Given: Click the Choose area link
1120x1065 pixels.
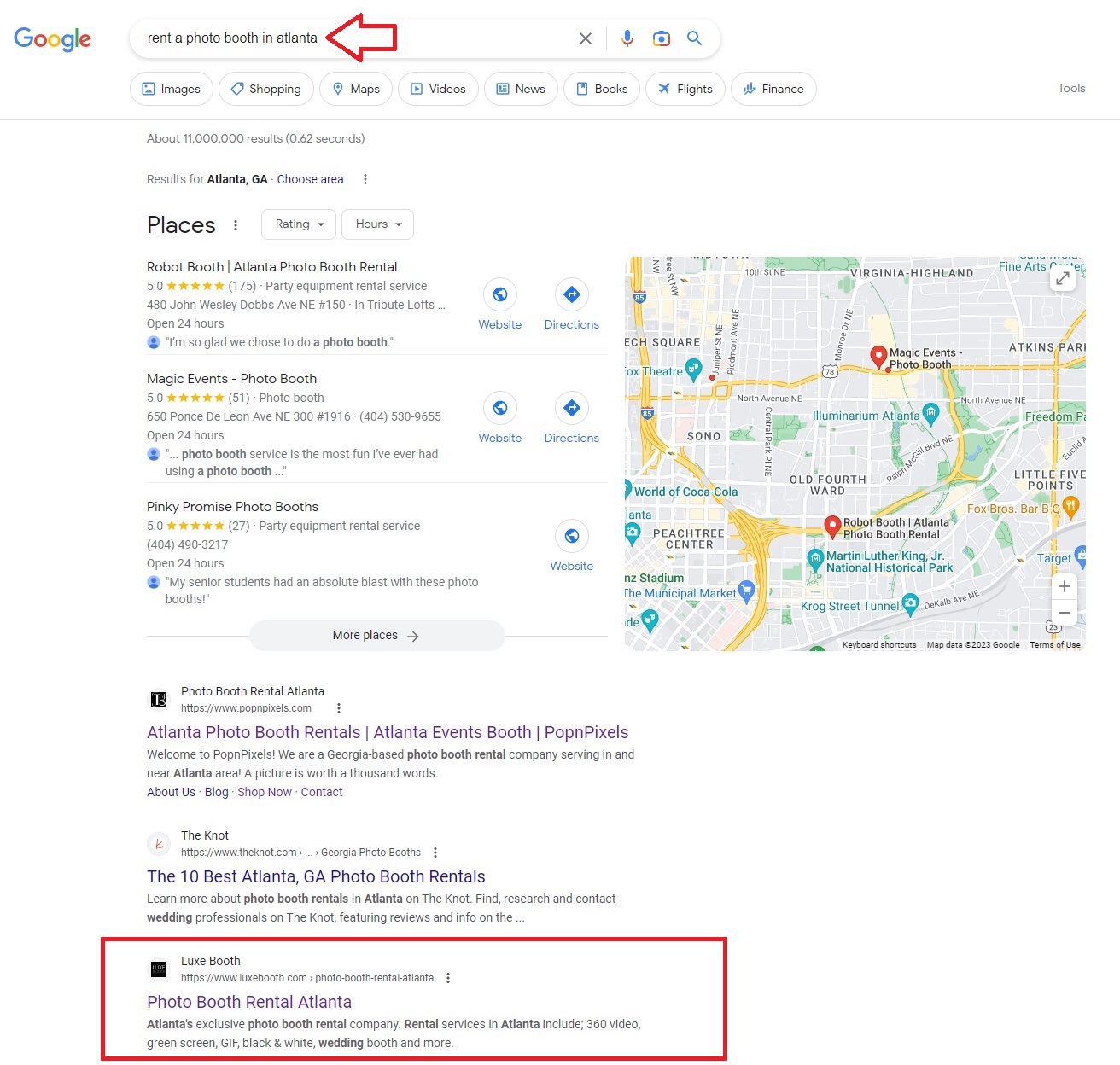Looking at the screenshot, I should [310, 179].
